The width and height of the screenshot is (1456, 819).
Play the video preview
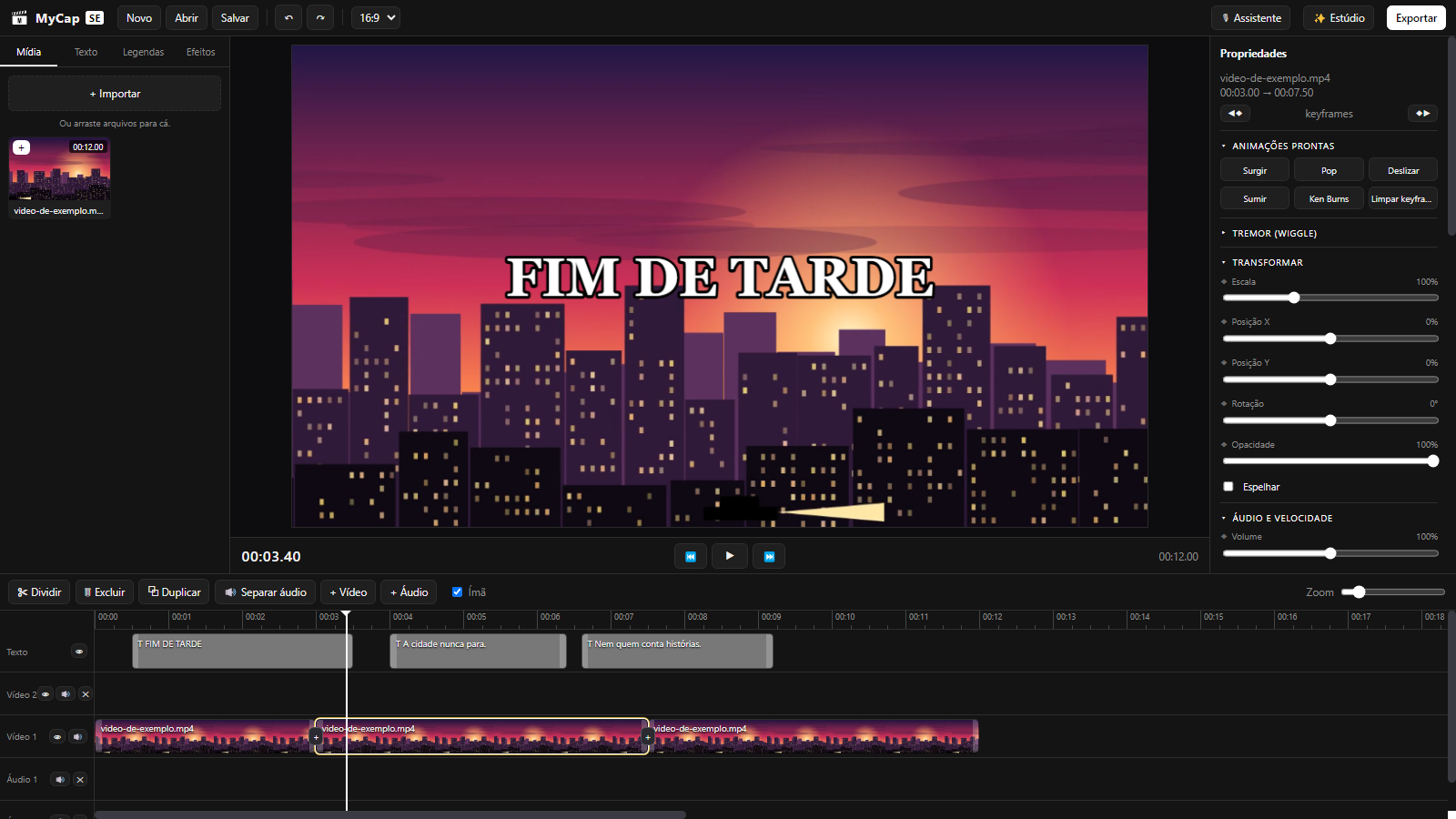[730, 556]
